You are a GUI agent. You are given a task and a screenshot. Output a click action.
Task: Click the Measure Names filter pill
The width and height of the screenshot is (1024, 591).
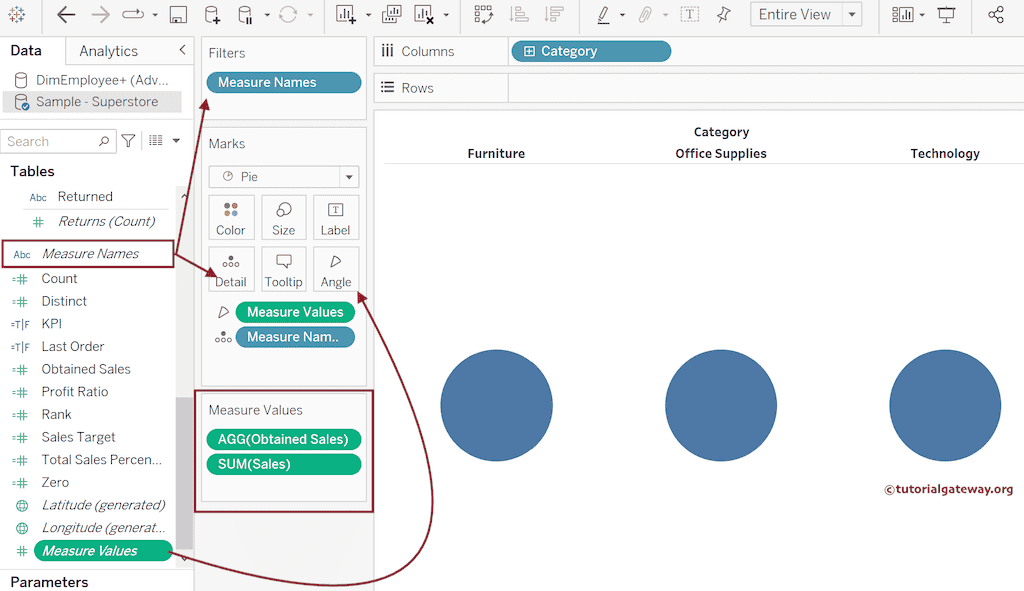tap(283, 82)
